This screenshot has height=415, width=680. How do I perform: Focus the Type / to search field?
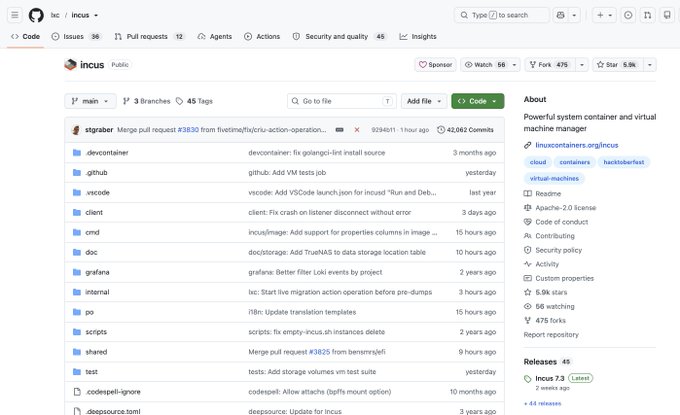(501, 15)
